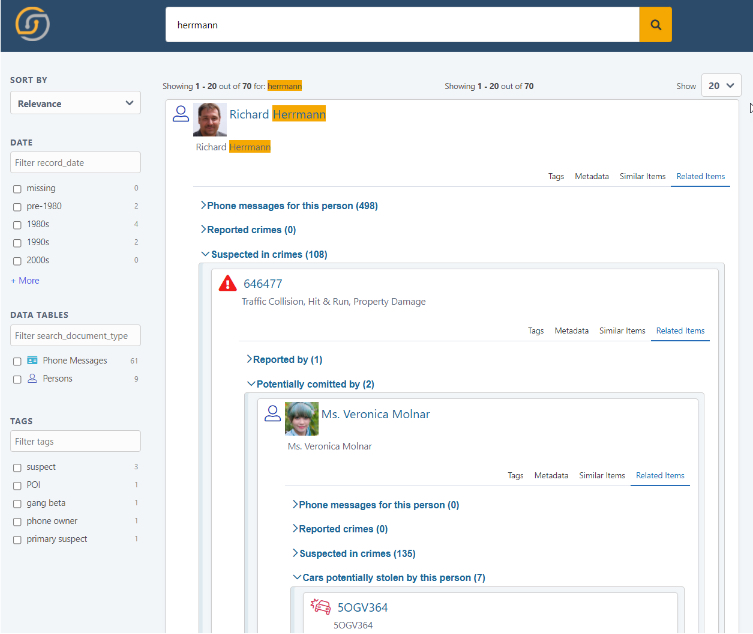The image size is (753, 634).
Task: Click the herrmann search input field
Action: pos(402,24)
